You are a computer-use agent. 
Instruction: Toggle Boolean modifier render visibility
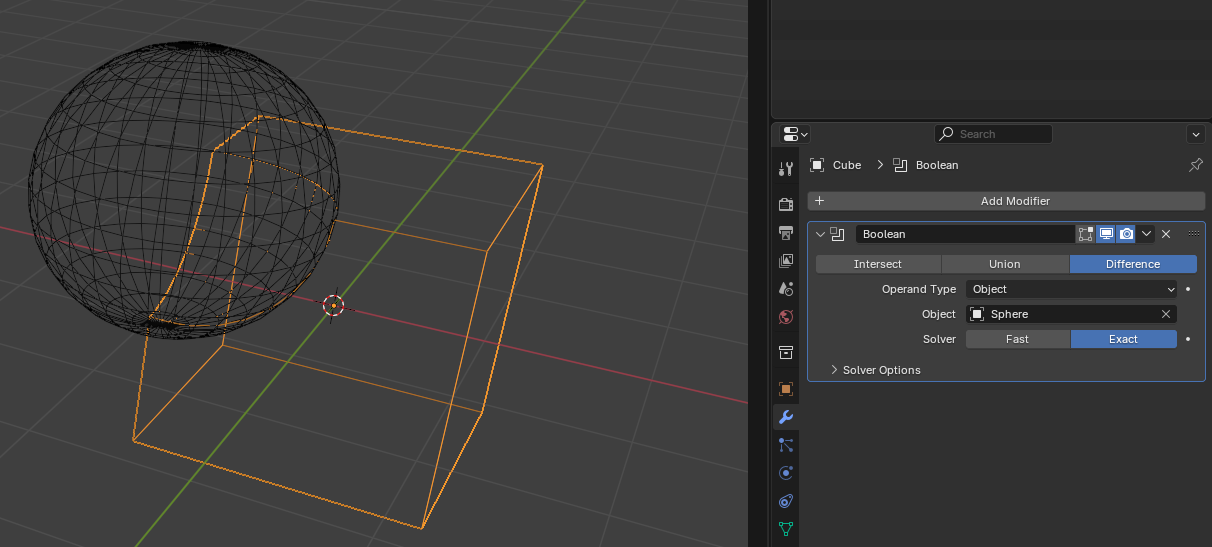(x=1127, y=234)
